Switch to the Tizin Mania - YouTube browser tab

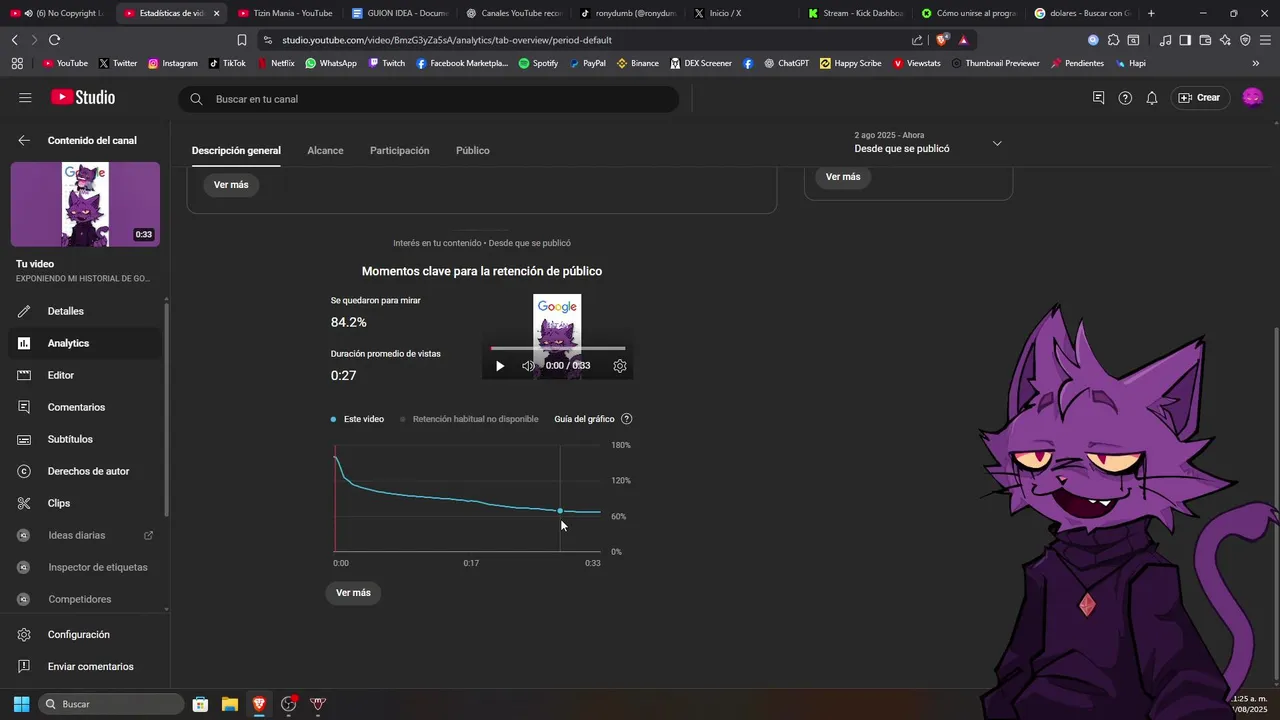point(285,13)
